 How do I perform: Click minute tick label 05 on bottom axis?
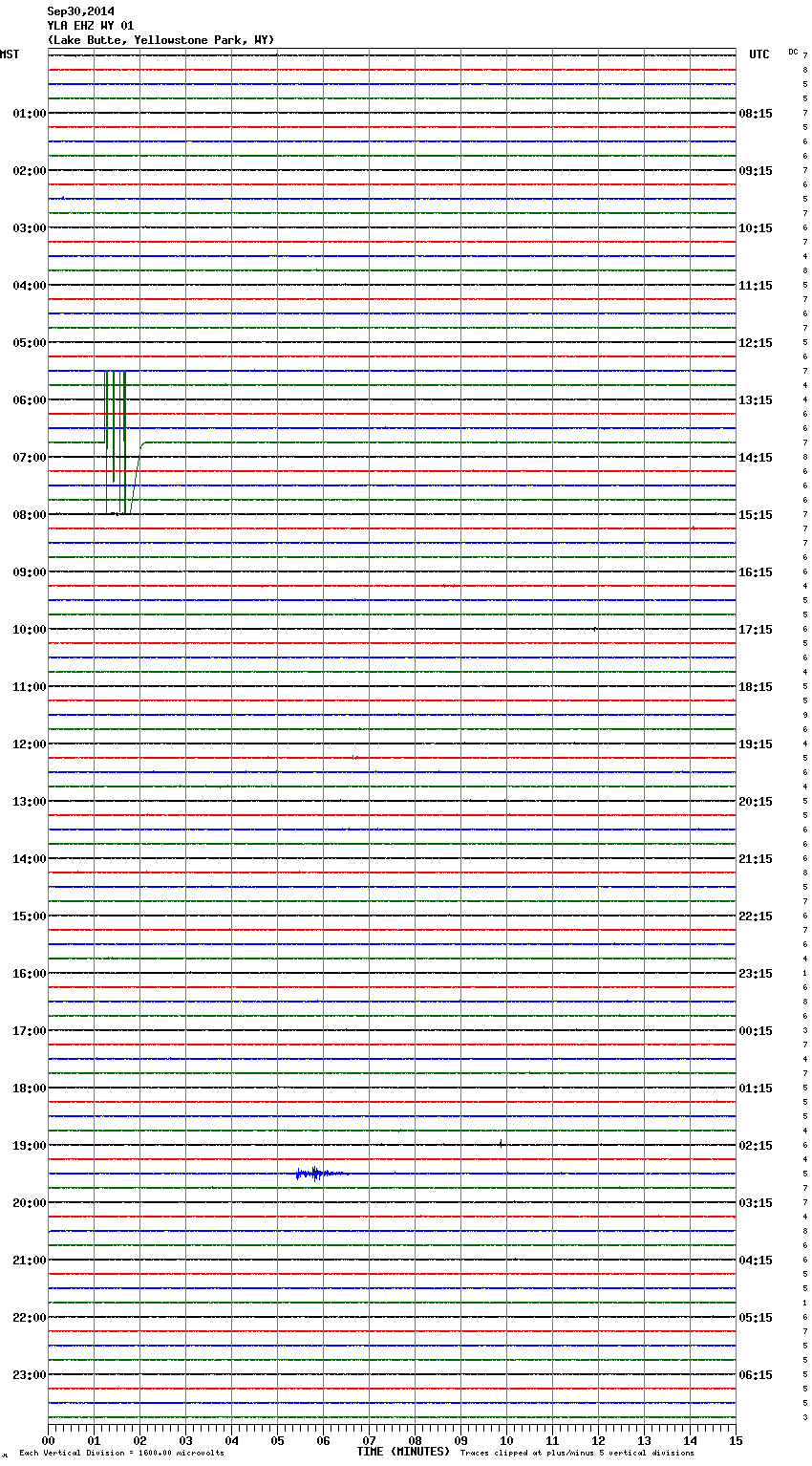point(277,1440)
